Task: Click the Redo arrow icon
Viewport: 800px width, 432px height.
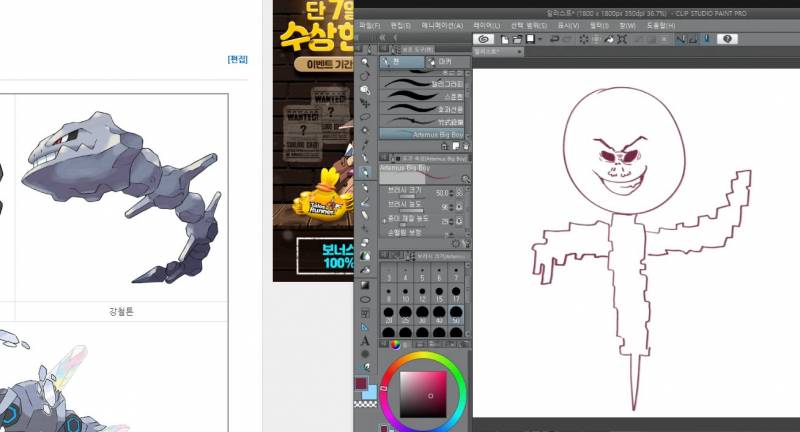Action: click(x=567, y=39)
